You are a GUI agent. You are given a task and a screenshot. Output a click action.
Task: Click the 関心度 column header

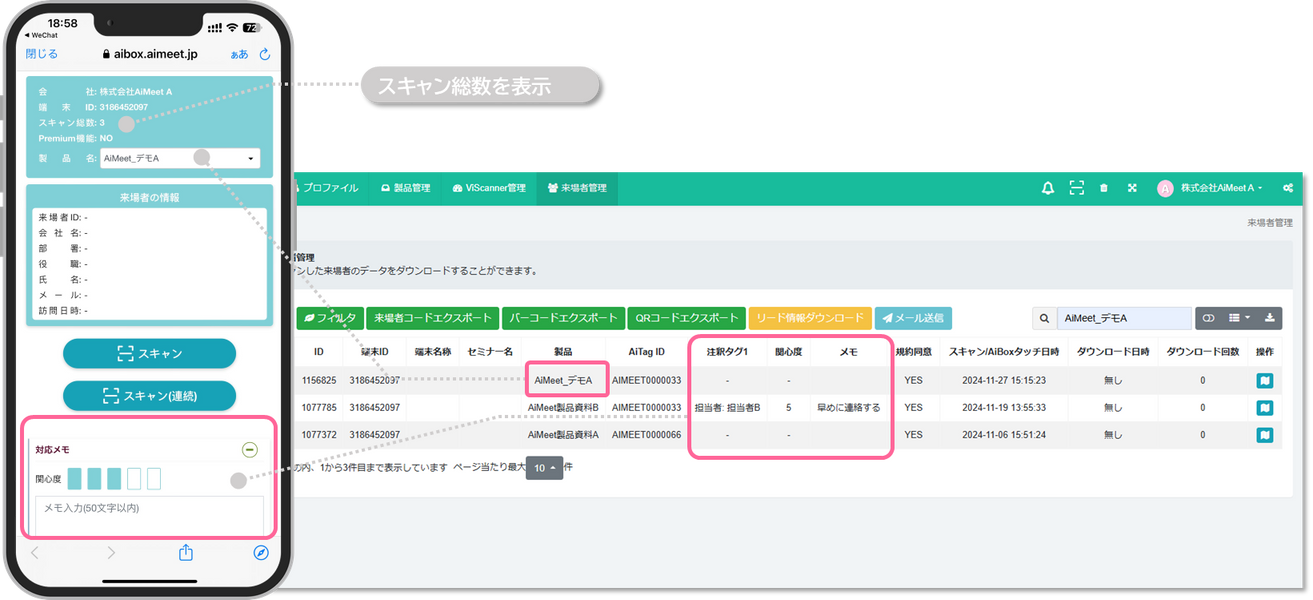click(788, 352)
